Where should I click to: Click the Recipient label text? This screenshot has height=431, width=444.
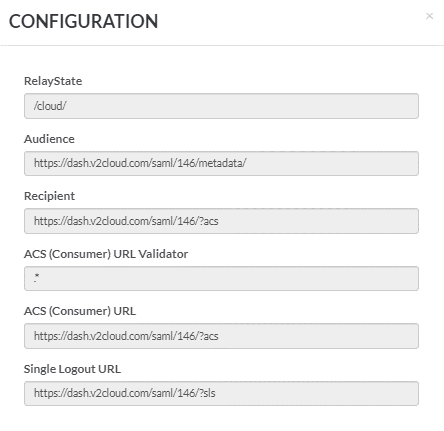coord(49,196)
